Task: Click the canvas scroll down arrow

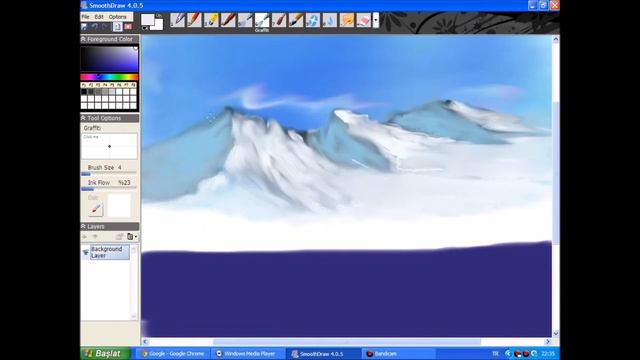Action: click(556, 333)
